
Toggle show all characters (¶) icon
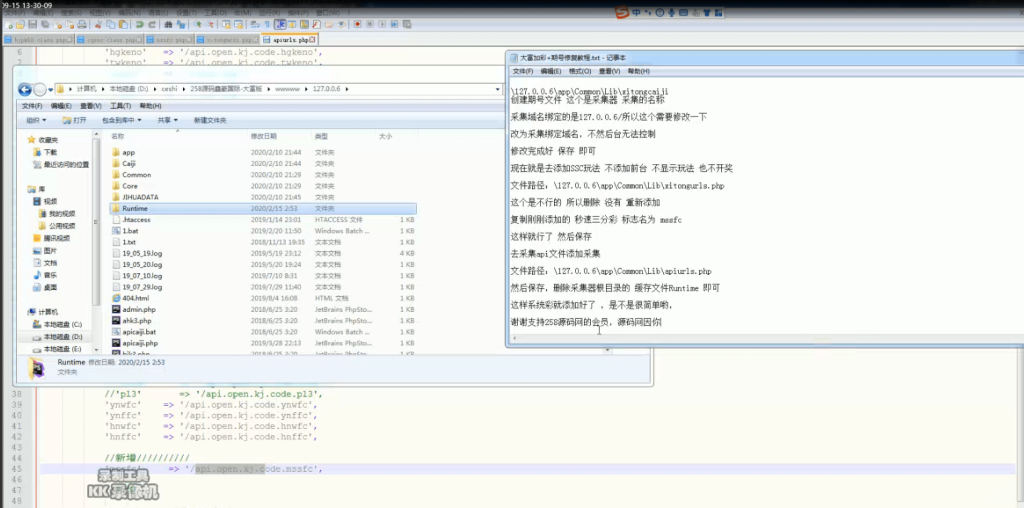click(x=267, y=24)
